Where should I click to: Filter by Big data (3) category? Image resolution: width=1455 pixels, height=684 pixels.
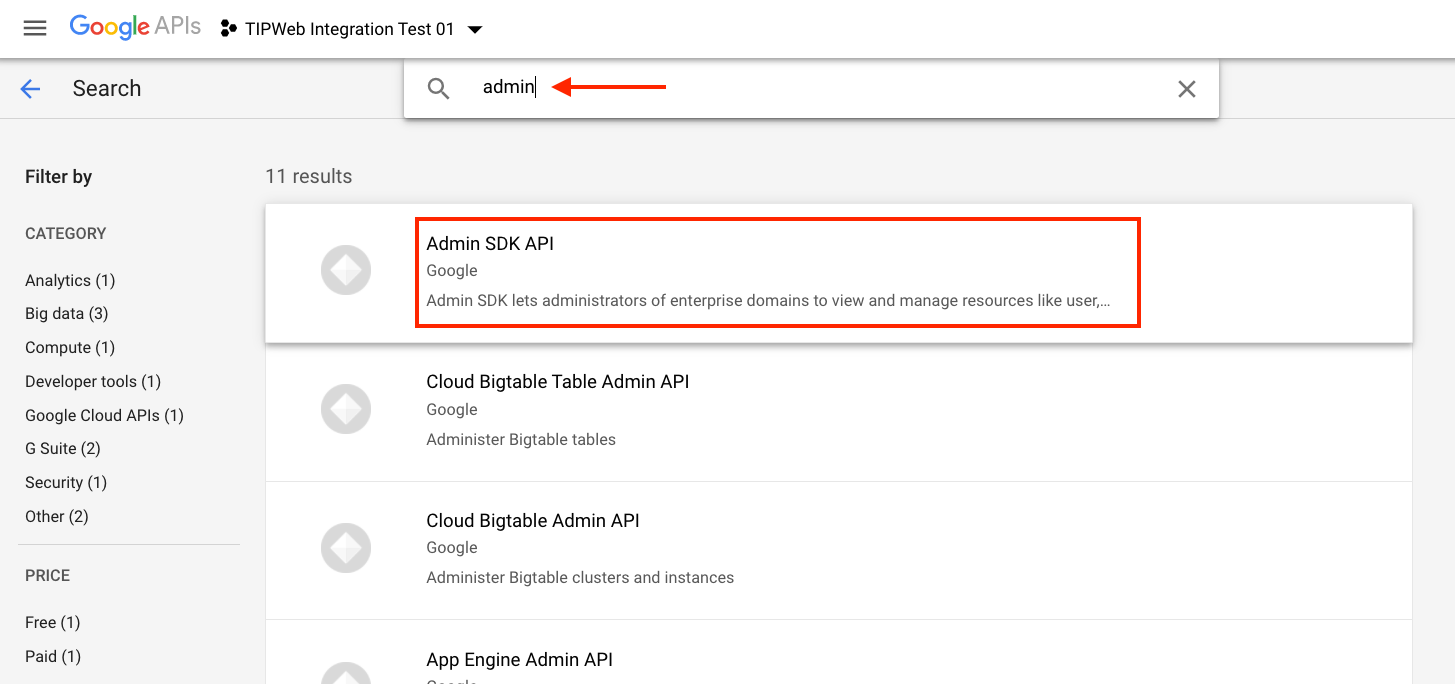pyautogui.click(x=66, y=313)
